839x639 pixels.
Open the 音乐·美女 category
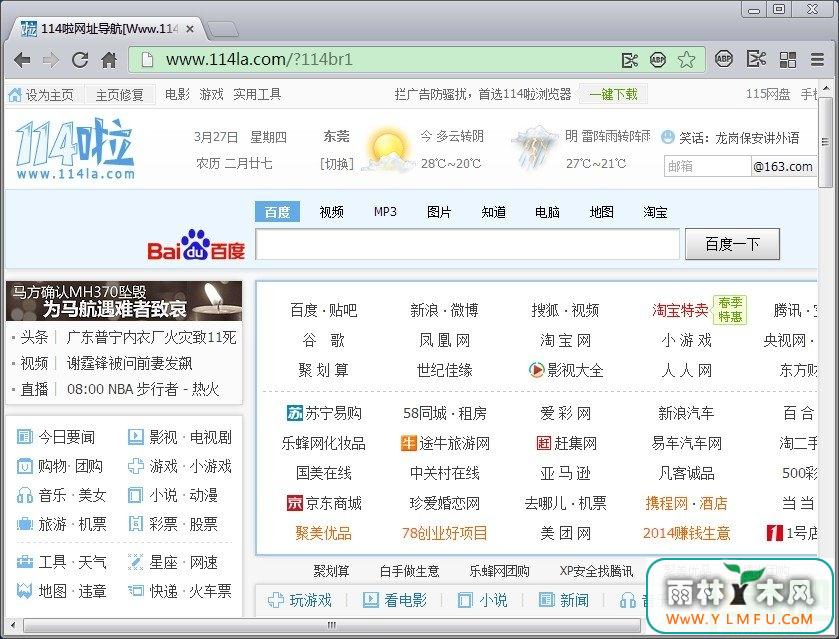coord(62,495)
